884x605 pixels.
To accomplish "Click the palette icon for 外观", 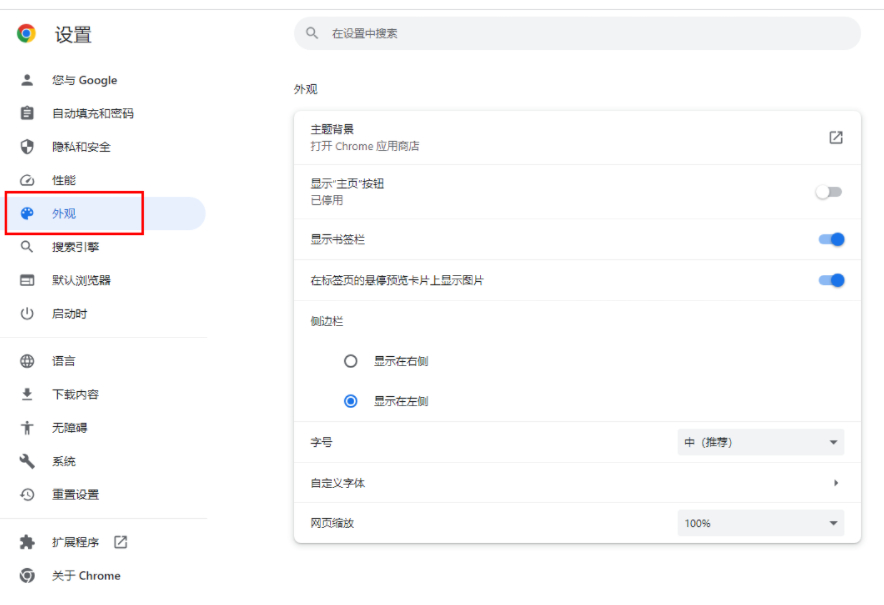I will 27,214.
